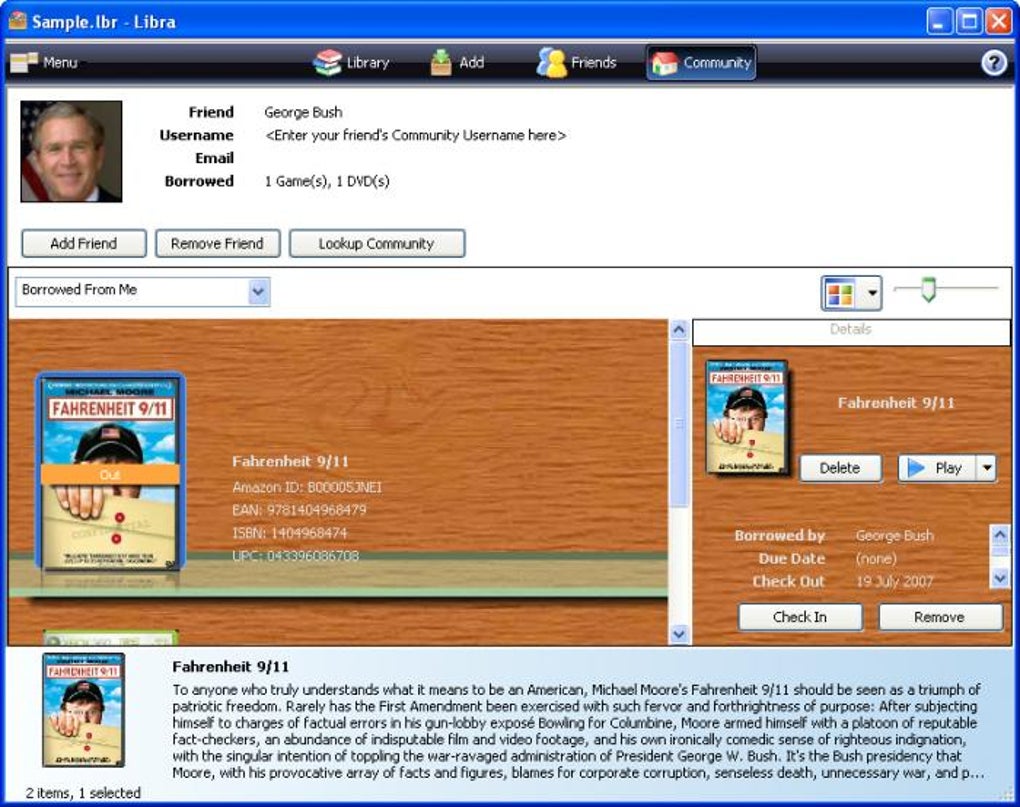This screenshot has height=807, width=1020.
Task: Click the Remove Friend button
Action: click(x=217, y=243)
